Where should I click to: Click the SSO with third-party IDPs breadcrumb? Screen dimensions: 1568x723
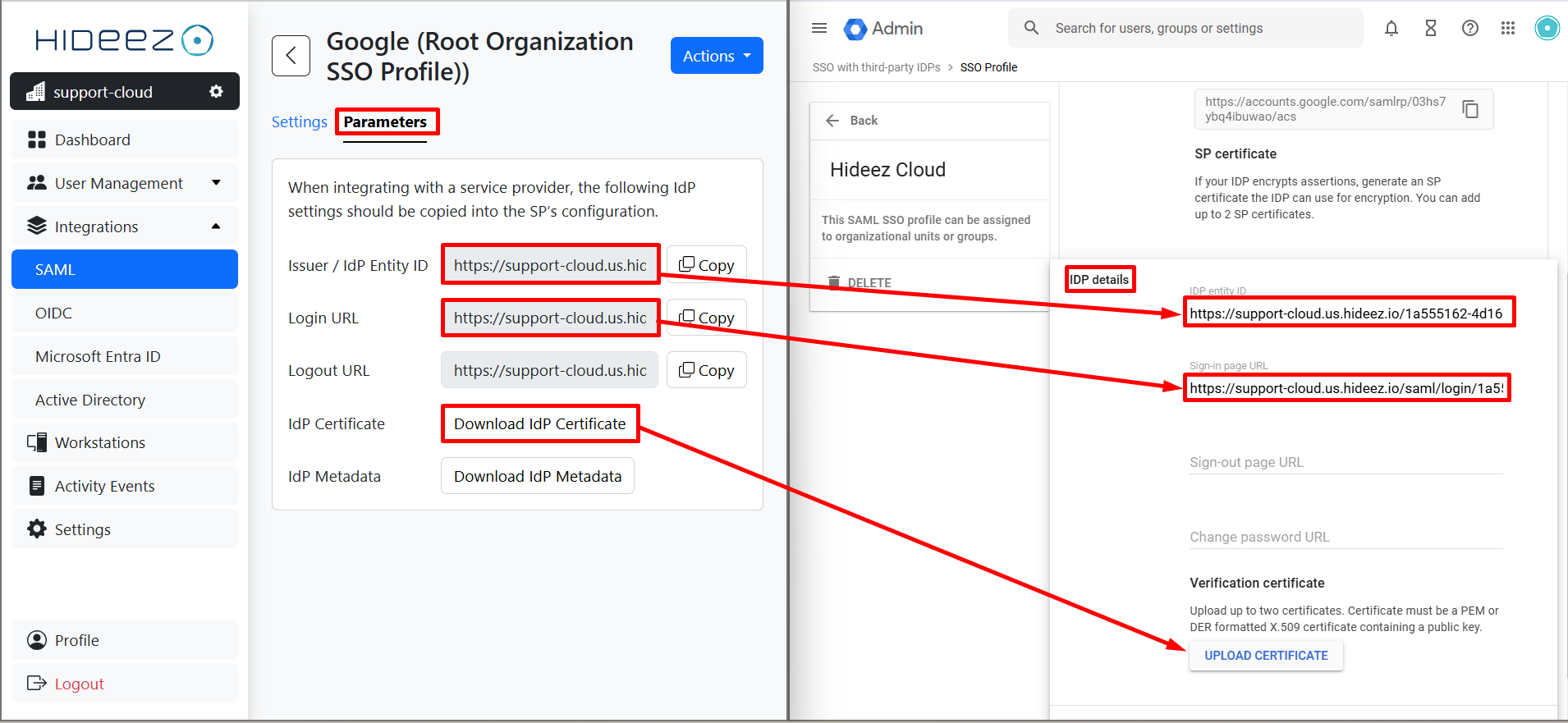876,68
